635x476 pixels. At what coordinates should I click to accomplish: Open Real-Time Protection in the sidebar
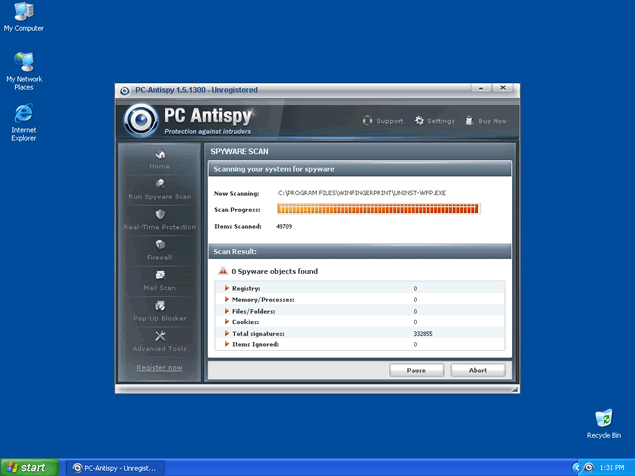[159, 215]
